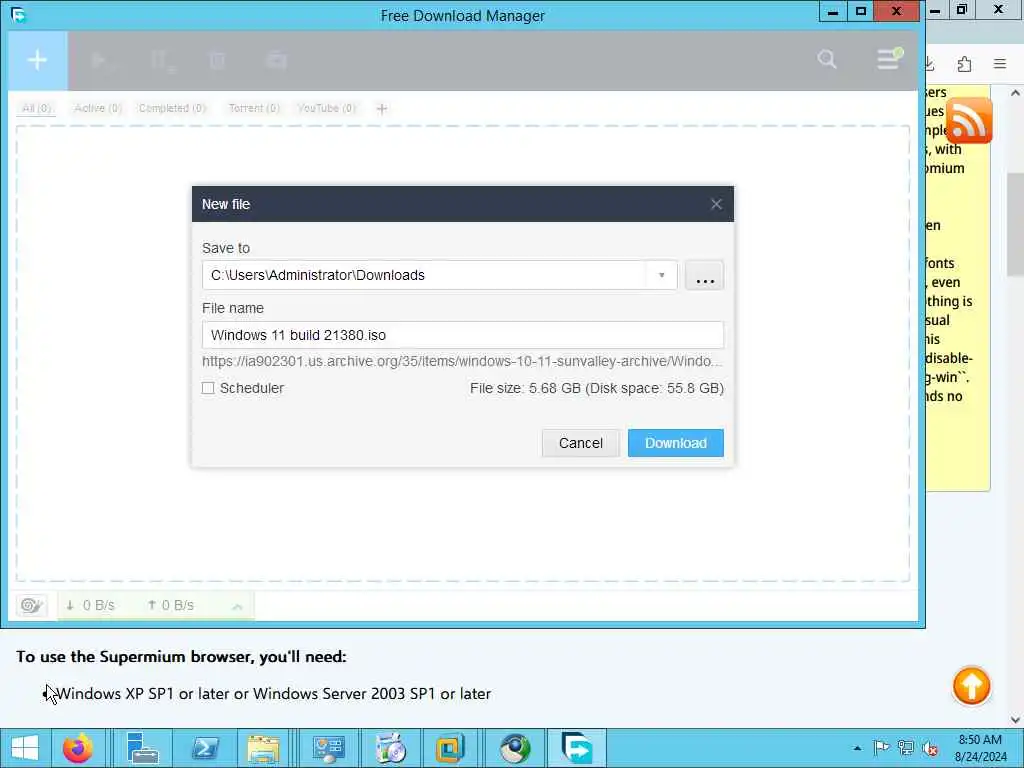Screen dimensions: 1024x768
Task: Click the Cancel button
Action: click(x=581, y=443)
